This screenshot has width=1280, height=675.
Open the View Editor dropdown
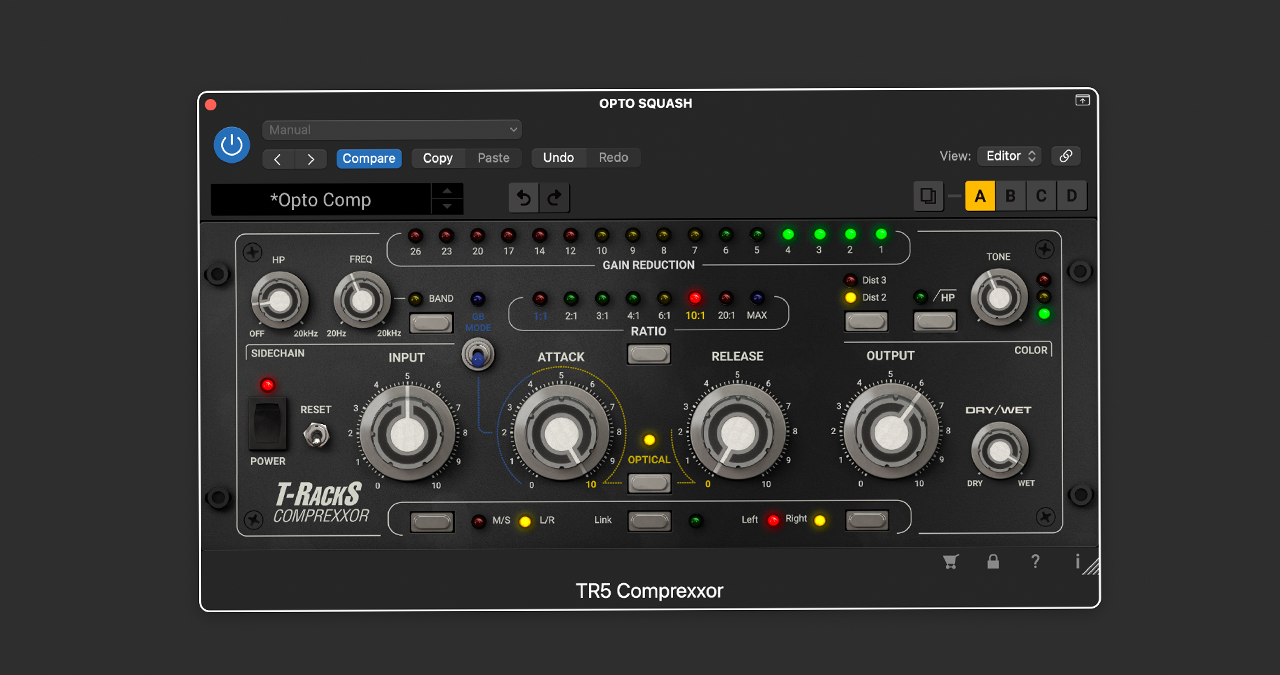click(1009, 156)
